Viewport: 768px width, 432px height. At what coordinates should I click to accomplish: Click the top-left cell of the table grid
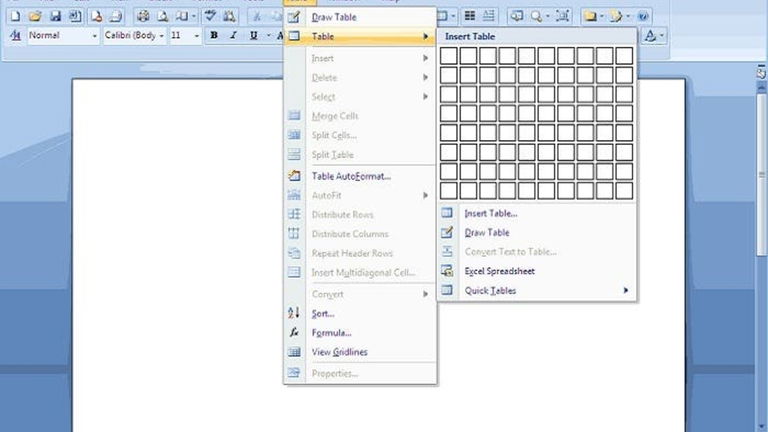(x=449, y=56)
